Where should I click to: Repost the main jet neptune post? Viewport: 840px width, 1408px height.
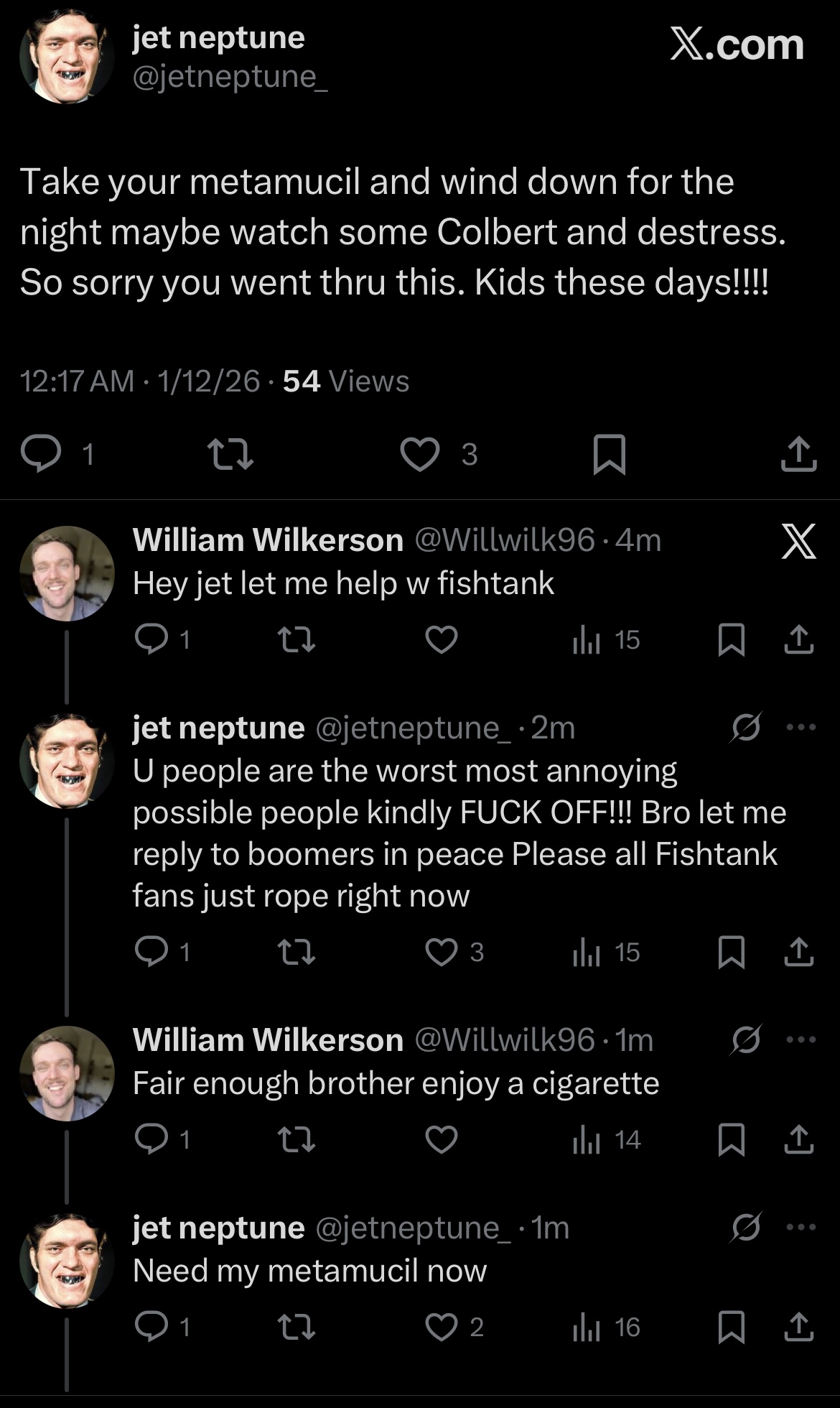230,454
